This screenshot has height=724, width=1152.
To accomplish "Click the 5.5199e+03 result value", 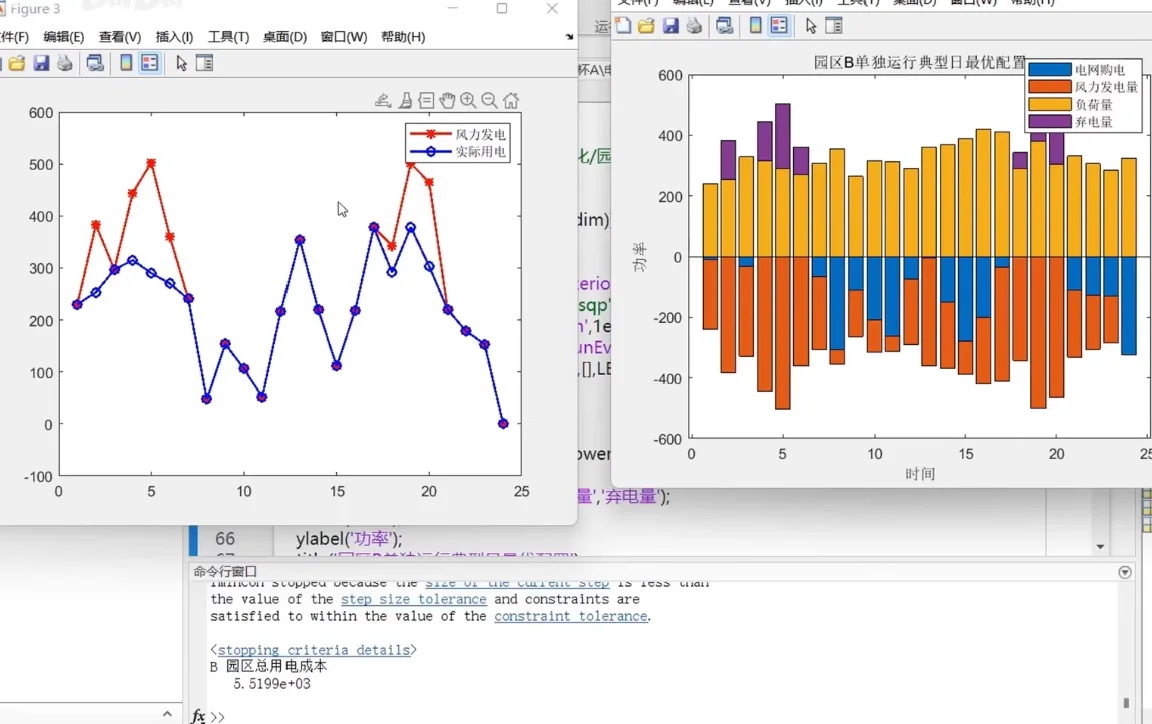I will click(272, 684).
